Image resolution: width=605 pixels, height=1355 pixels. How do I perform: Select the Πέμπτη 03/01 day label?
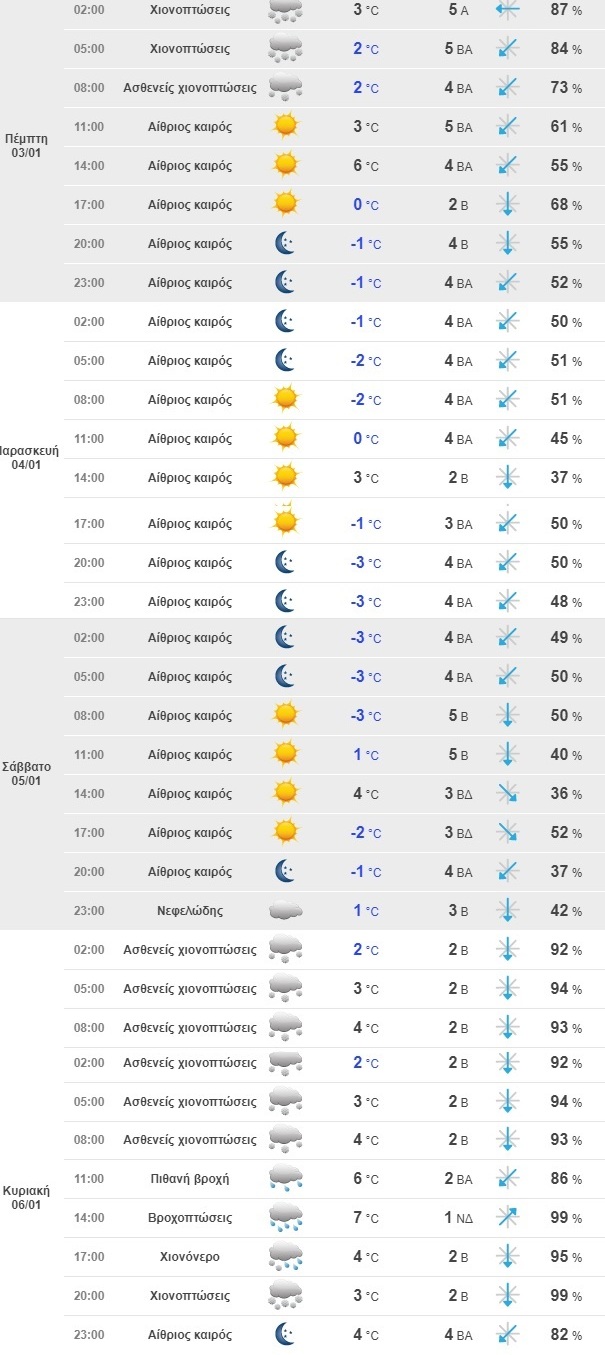pos(25,146)
